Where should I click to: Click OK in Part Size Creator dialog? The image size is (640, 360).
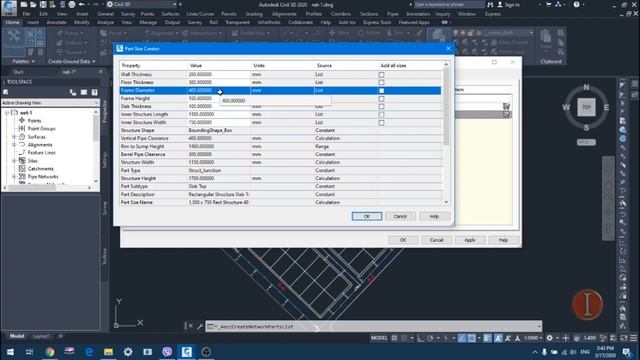(x=367, y=216)
